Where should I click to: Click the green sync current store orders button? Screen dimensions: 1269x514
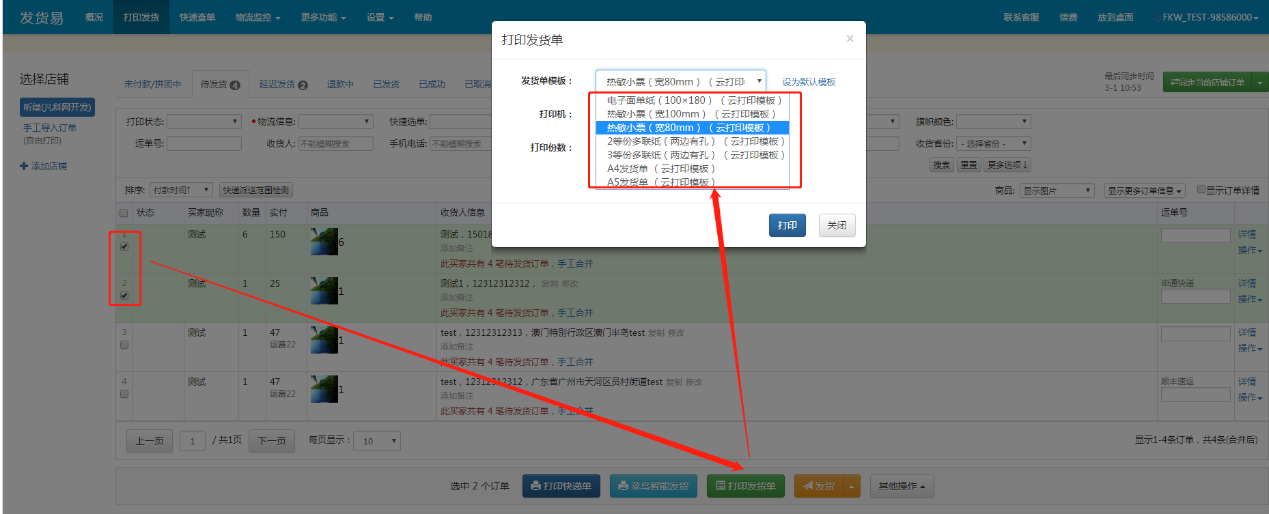[x=1206, y=82]
